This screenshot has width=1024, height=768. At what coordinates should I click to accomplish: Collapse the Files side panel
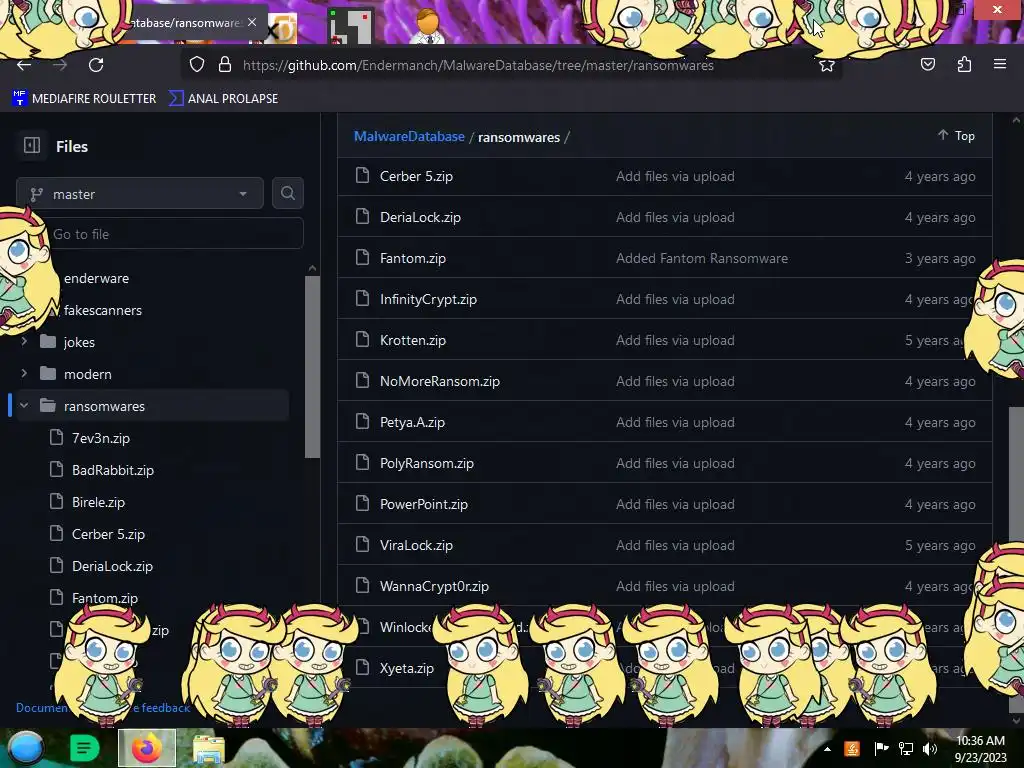coord(32,146)
